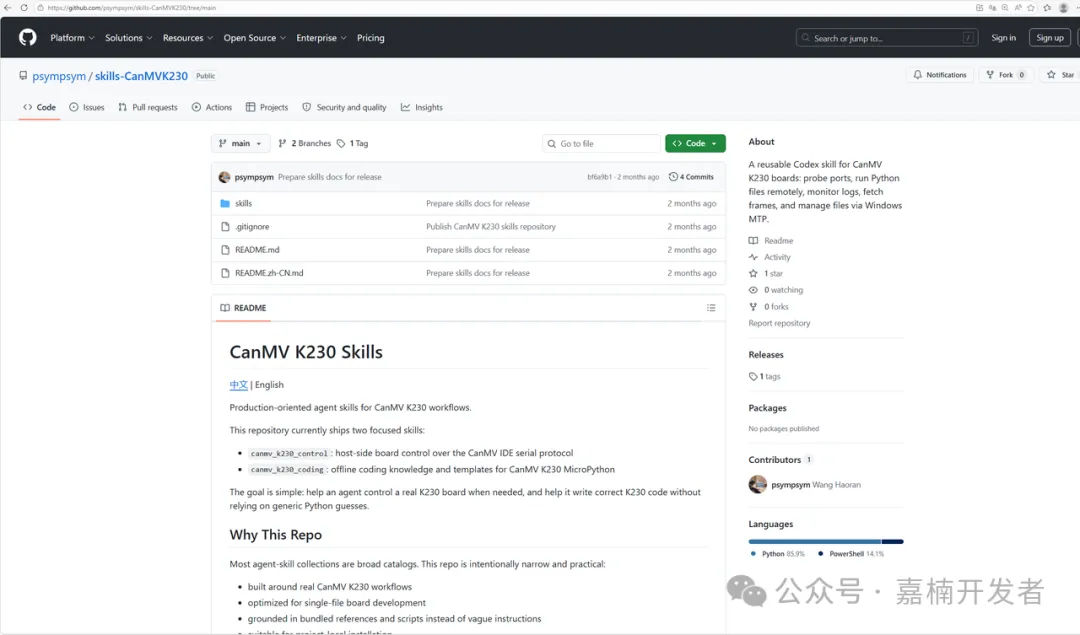This screenshot has width=1080, height=635.
Task: View 1 Tag link
Action: click(x=353, y=143)
